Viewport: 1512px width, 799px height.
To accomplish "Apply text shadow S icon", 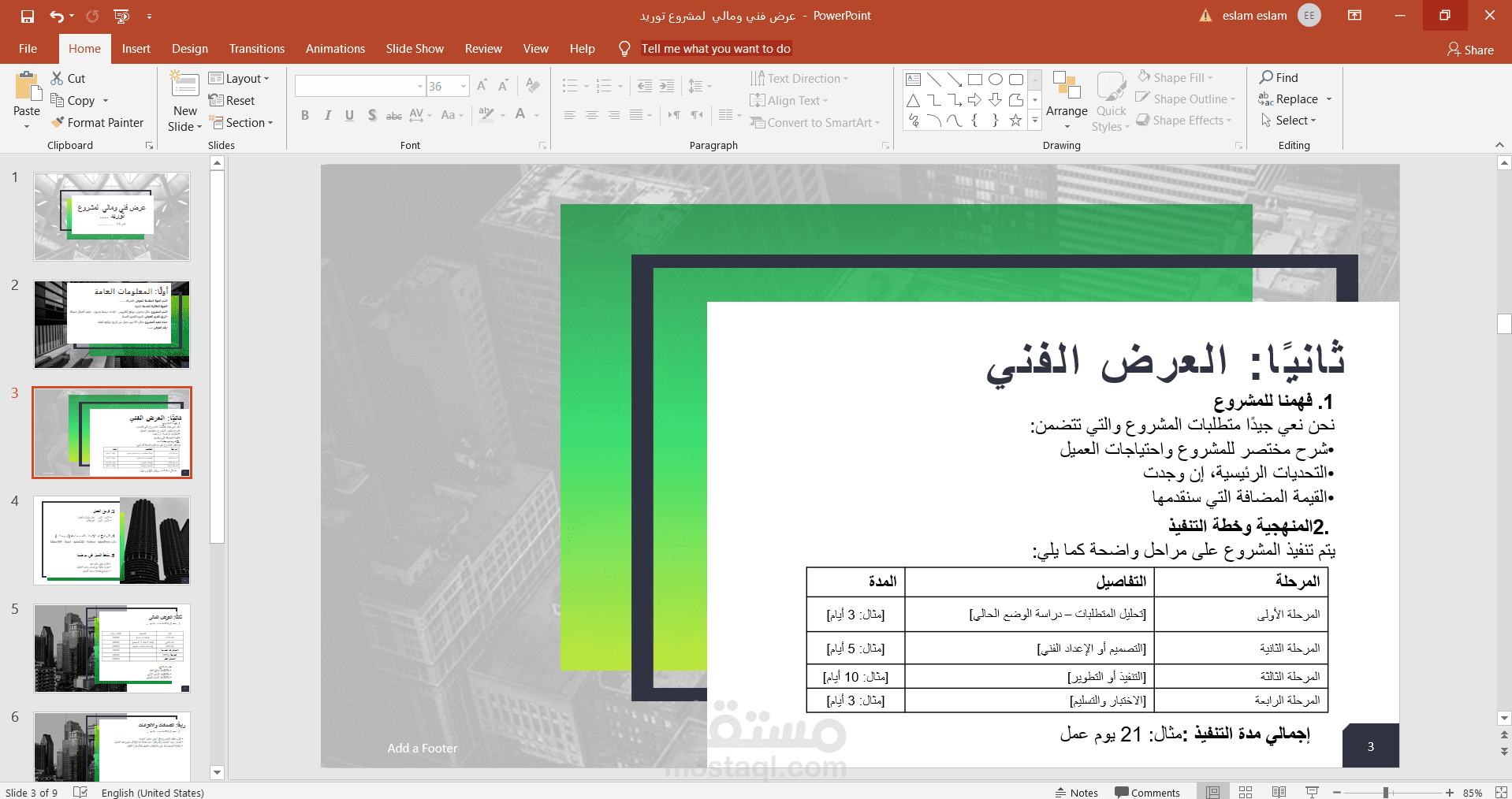I will (x=372, y=115).
